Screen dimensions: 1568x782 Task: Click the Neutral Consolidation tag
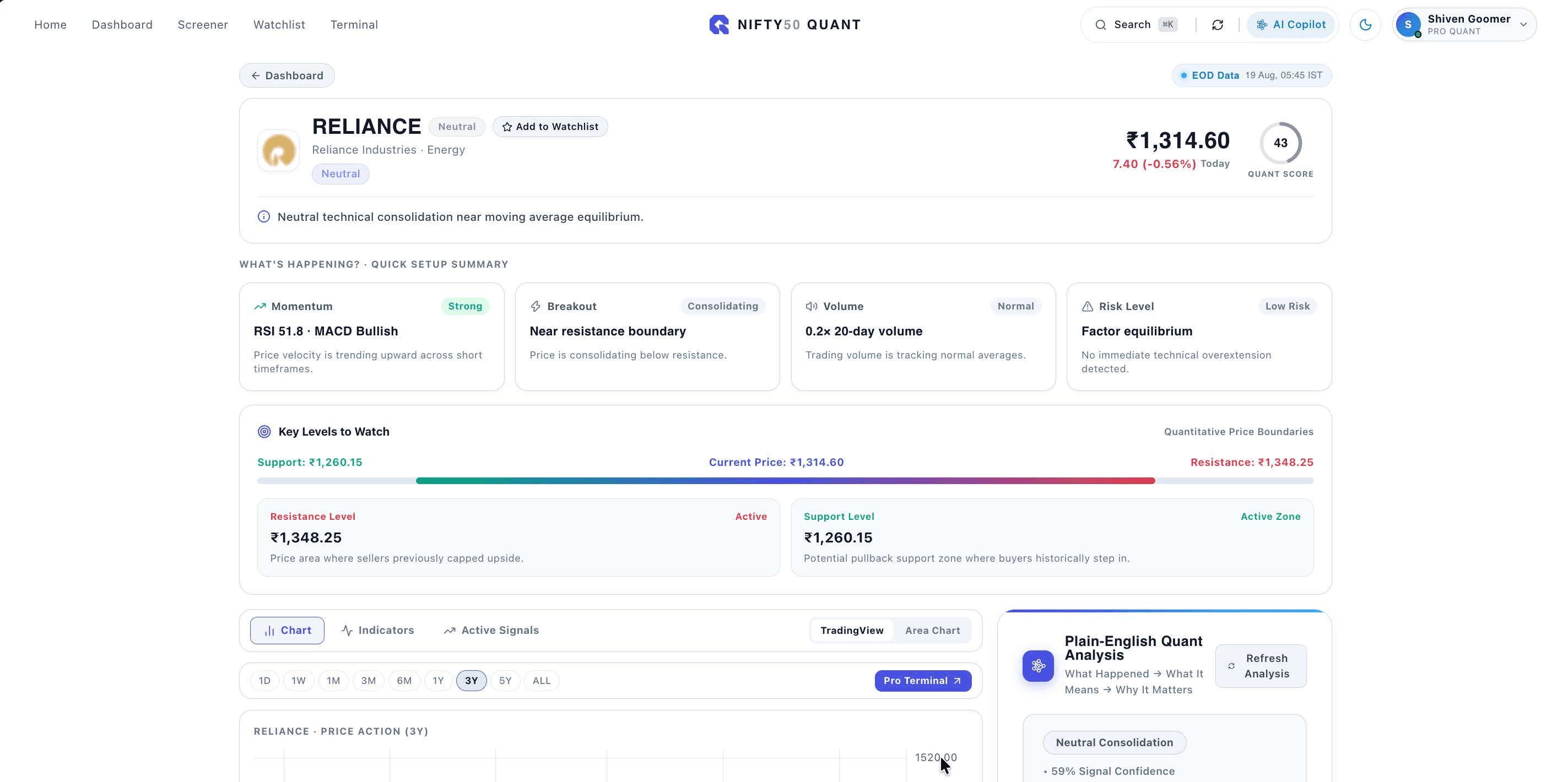[x=1114, y=742]
